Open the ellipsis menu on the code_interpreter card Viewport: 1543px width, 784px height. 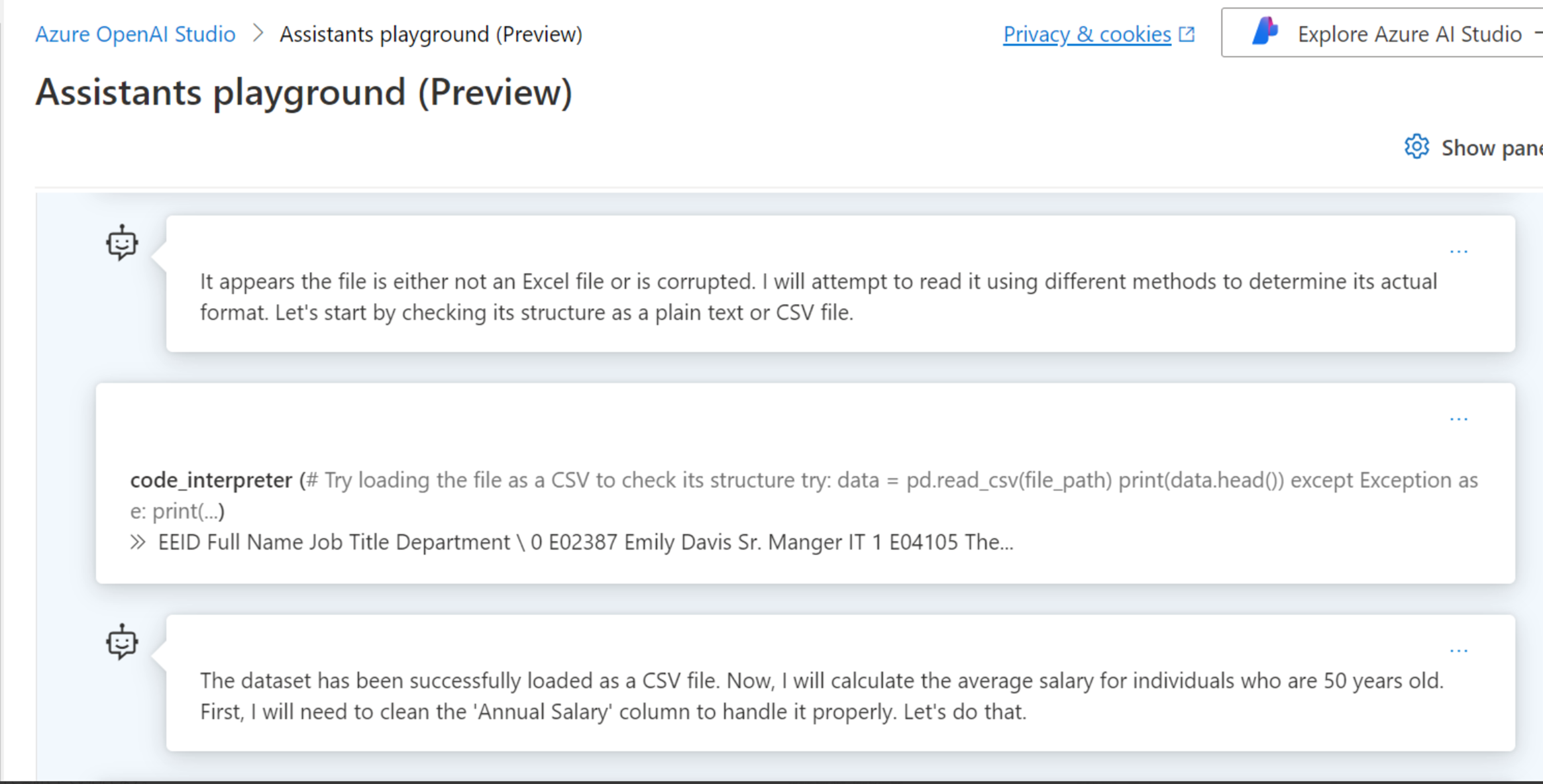(1460, 418)
